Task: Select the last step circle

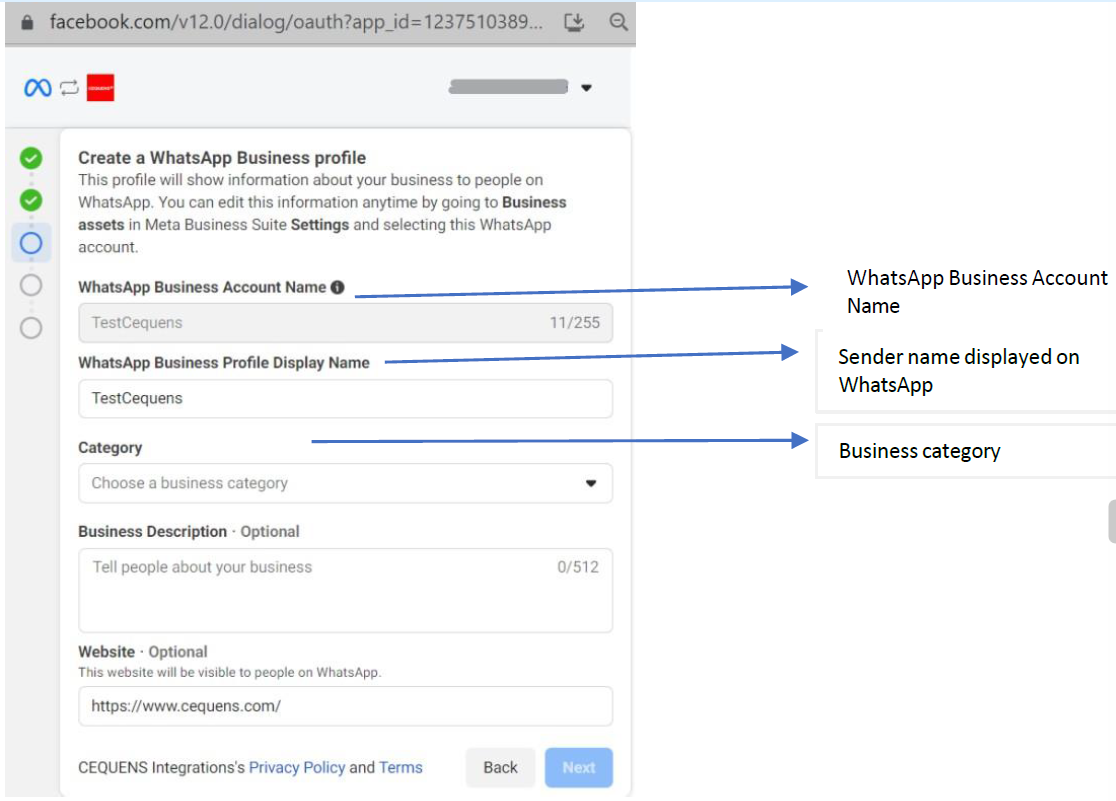Action: pyautogui.click(x=31, y=328)
